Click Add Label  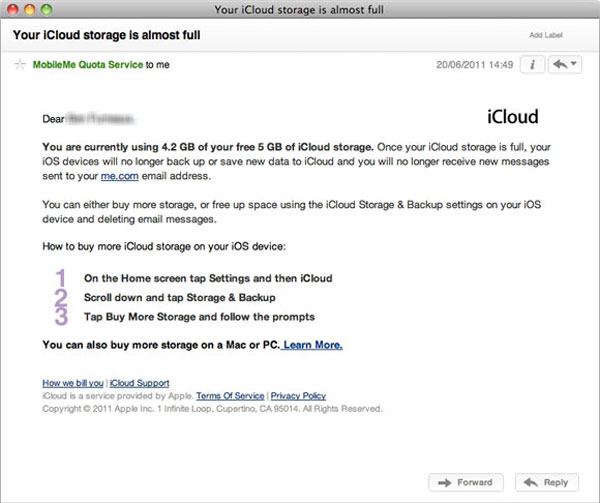point(546,35)
